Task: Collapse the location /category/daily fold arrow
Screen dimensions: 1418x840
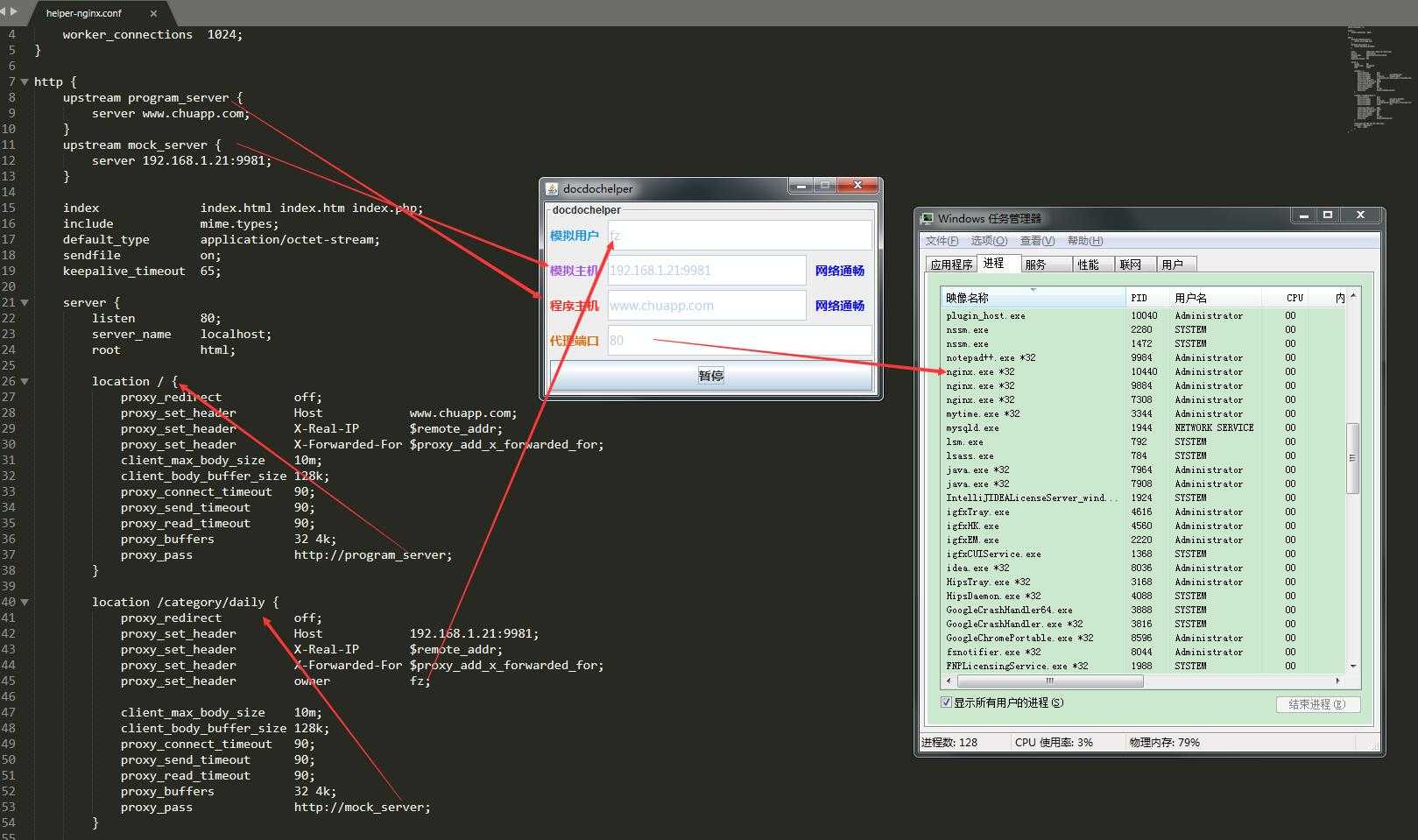Action: 25,602
